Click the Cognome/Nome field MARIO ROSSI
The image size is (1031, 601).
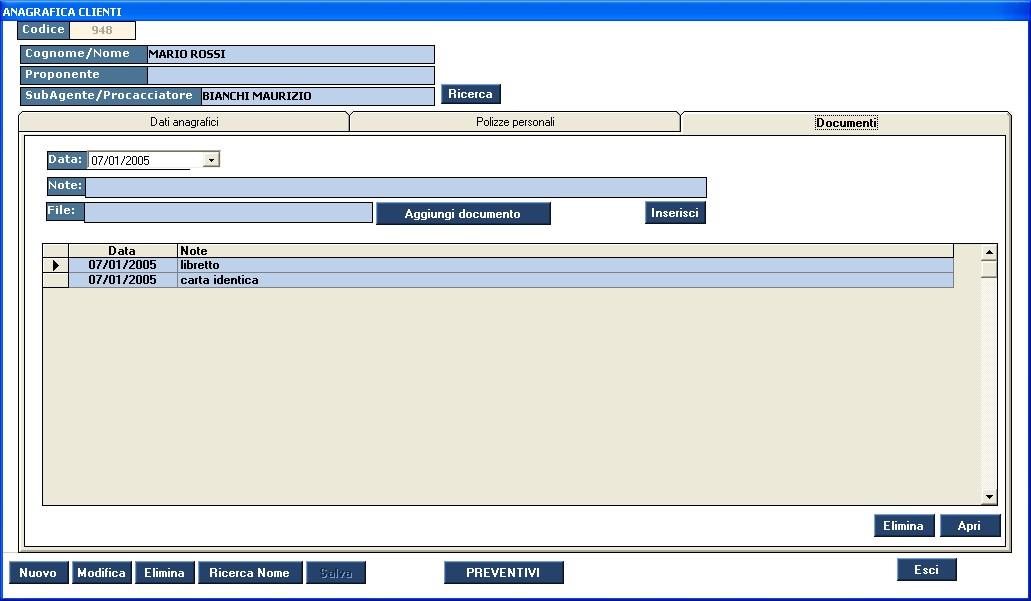(291, 54)
